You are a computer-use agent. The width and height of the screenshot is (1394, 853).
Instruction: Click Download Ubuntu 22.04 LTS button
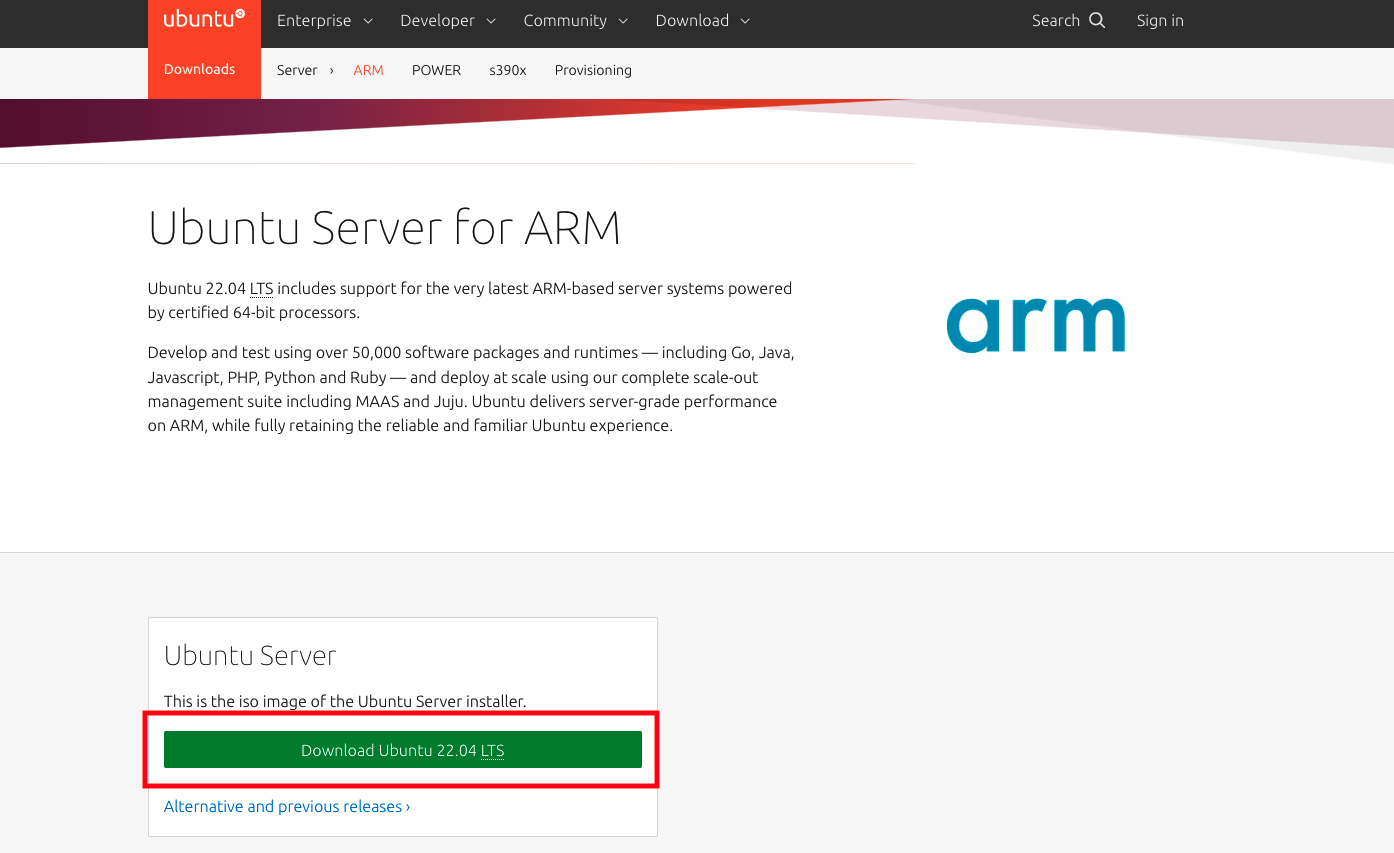click(403, 750)
